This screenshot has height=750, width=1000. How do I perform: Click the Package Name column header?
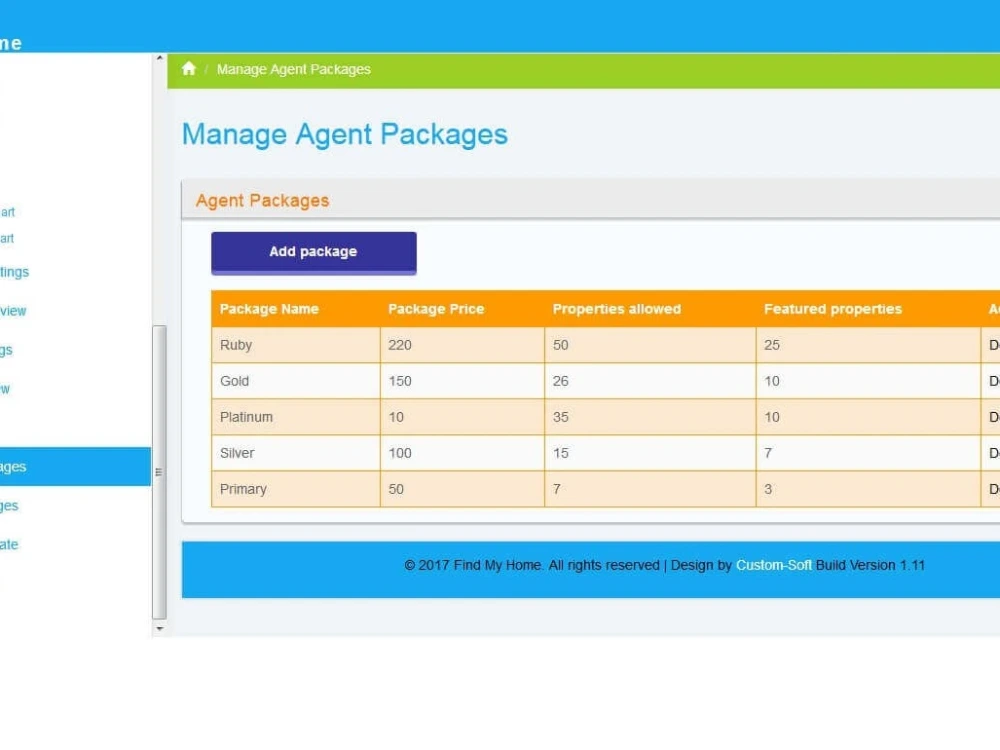pyautogui.click(x=296, y=309)
